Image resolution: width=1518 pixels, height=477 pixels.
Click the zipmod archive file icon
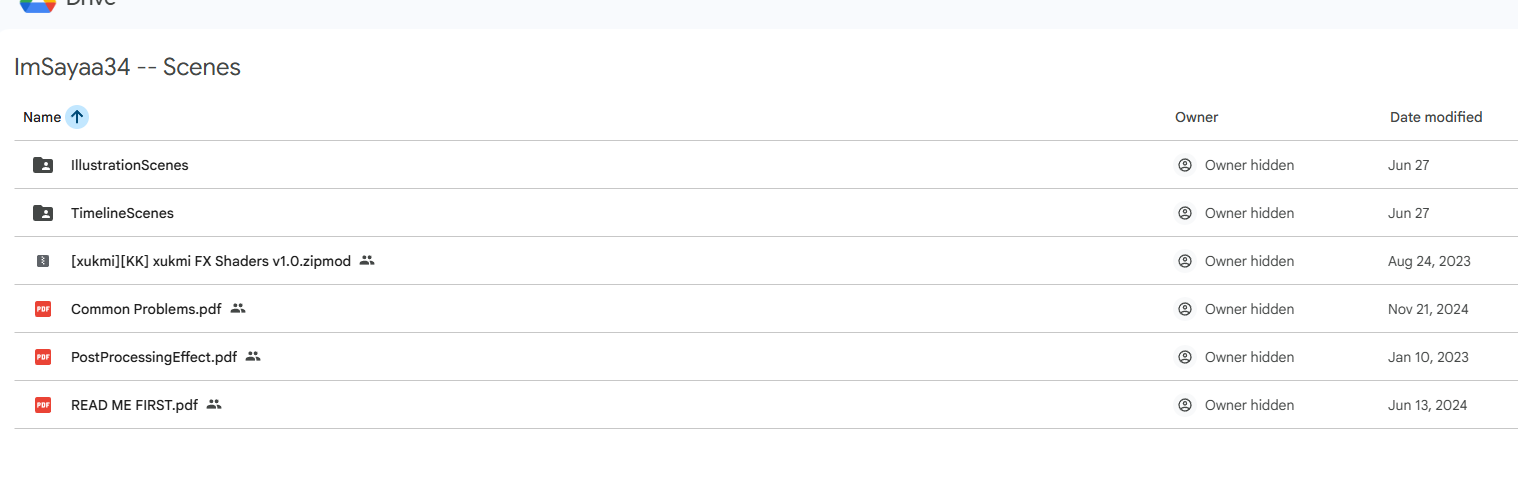coord(43,261)
